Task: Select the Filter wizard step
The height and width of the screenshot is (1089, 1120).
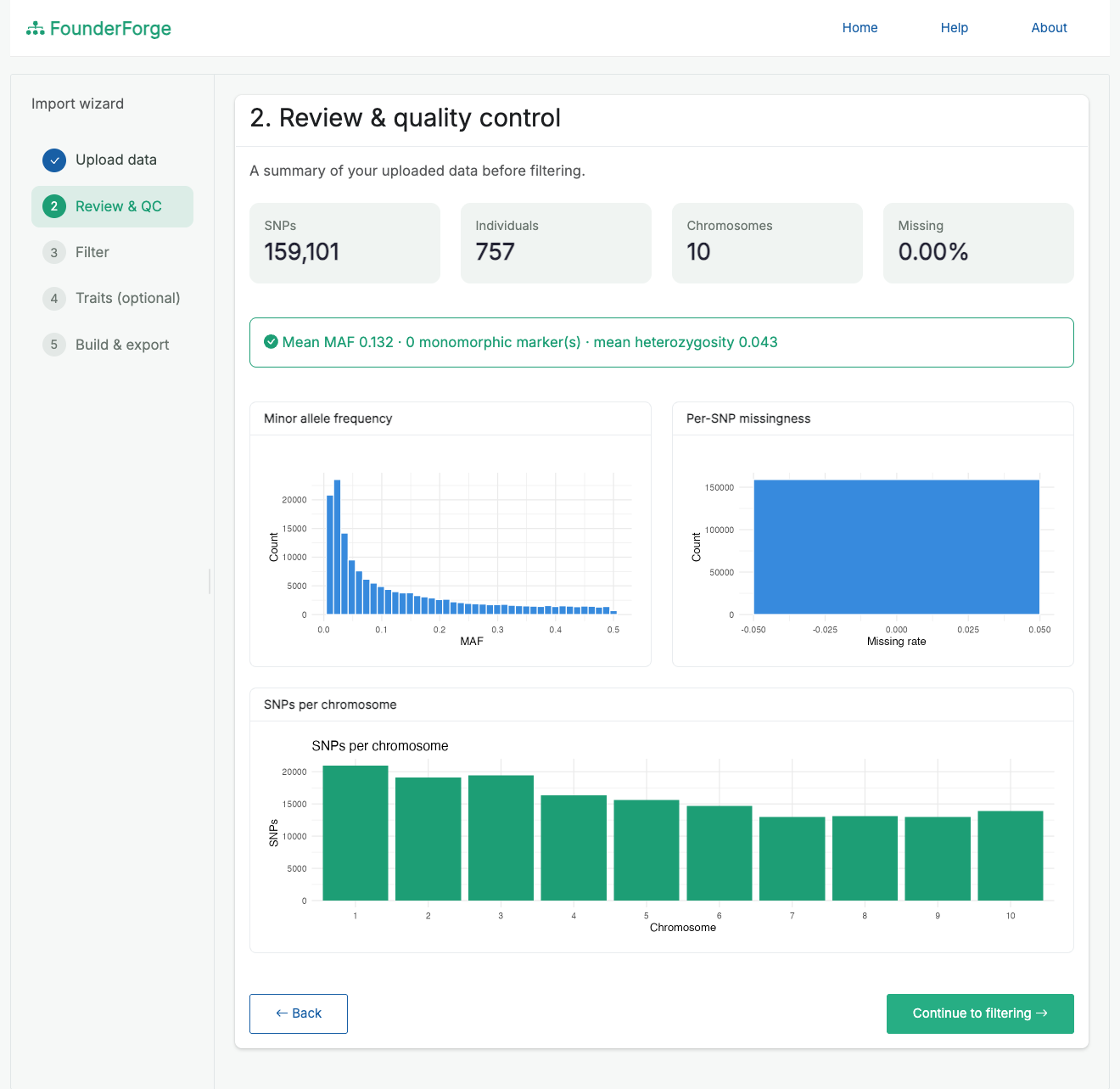Action: tap(112, 252)
